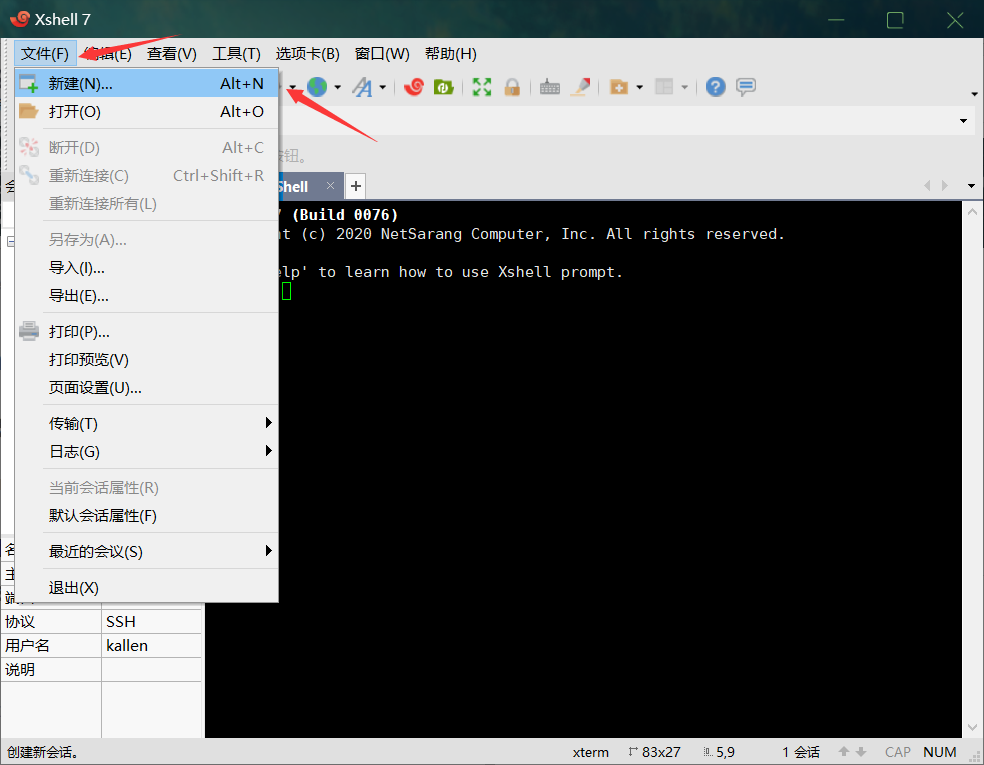Choose 新建(N)... from File menu

pyautogui.click(x=147, y=83)
